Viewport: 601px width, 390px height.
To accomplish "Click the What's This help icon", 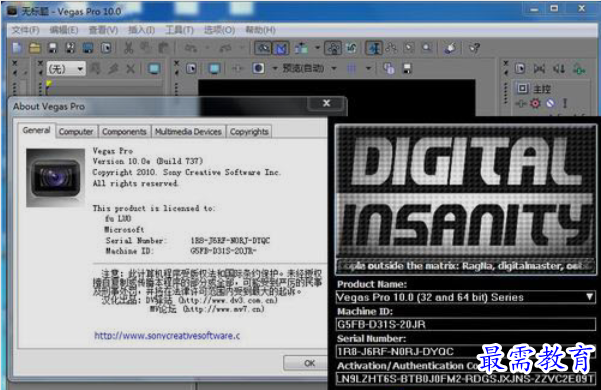I will [475, 48].
